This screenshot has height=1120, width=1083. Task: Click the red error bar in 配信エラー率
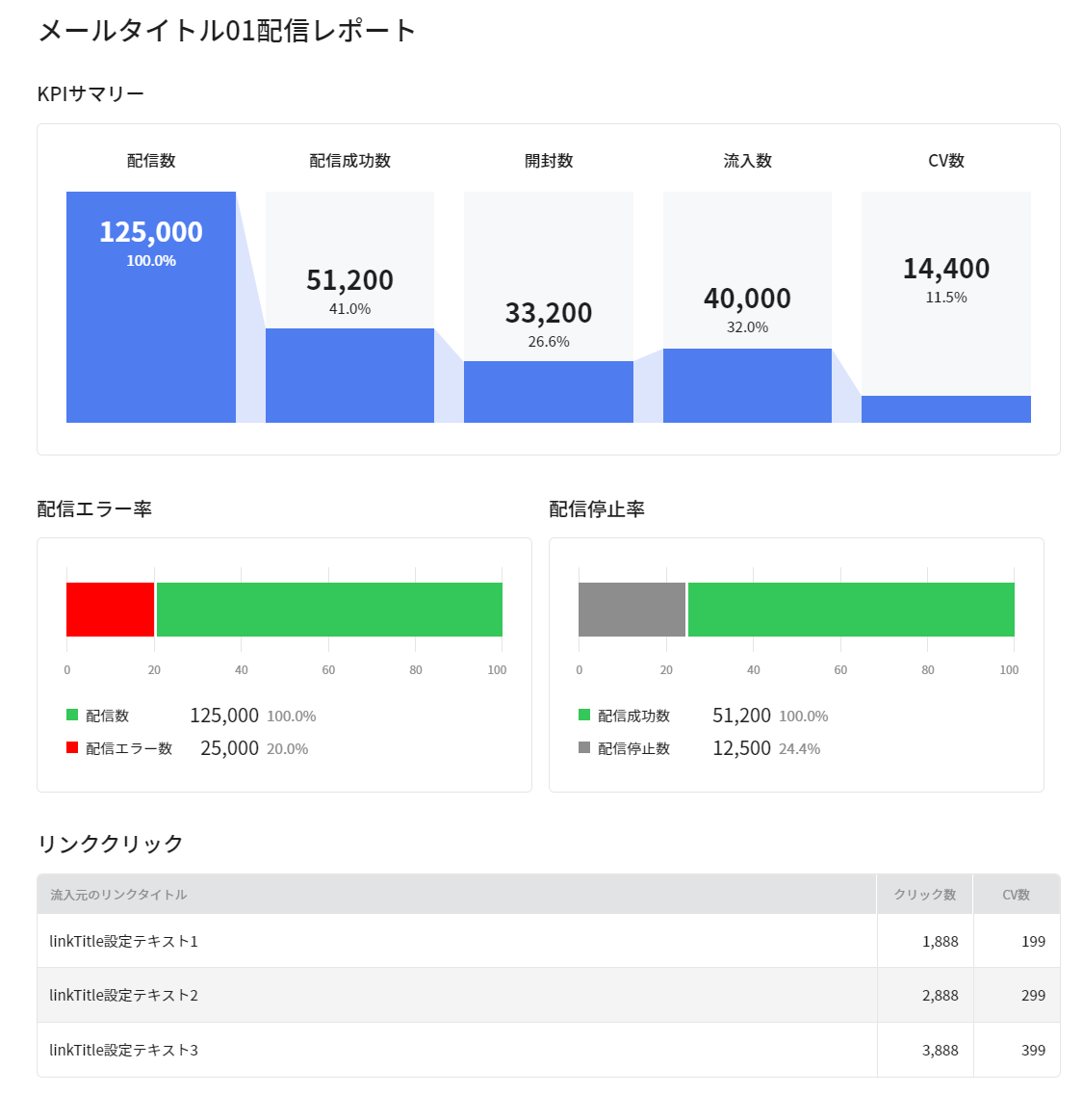110,609
